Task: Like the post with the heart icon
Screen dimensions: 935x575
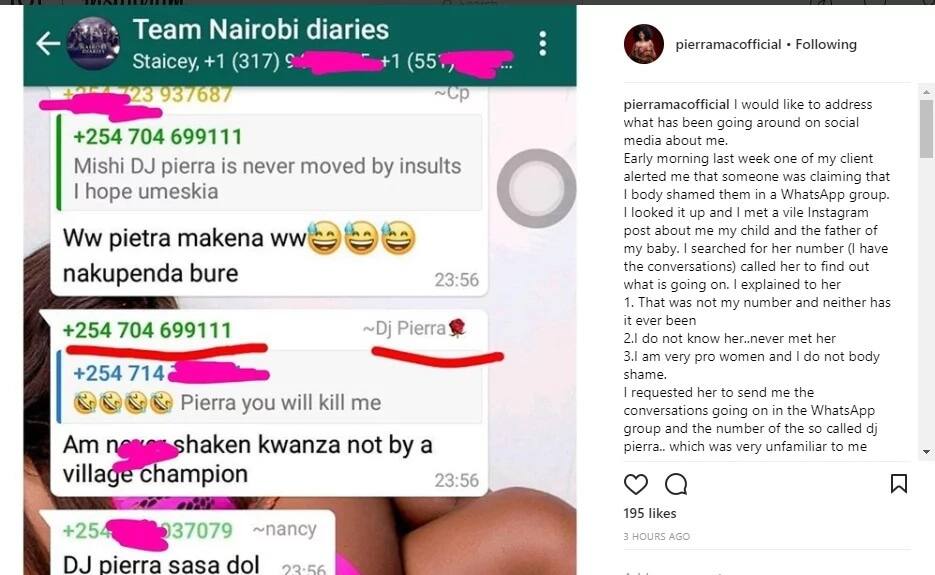Action: click(636, 484)
